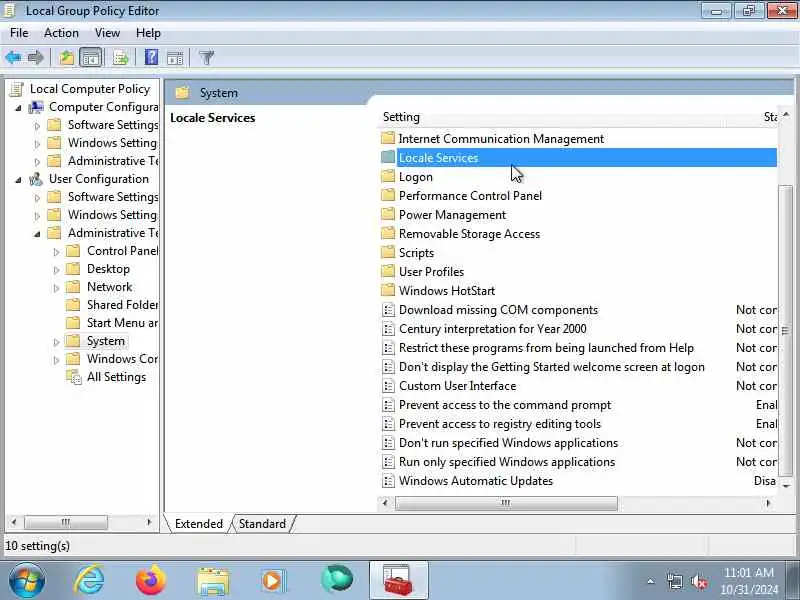Screen dimensions: 800x600
Task: Click the settings list vertical scrollbar thumb
Action: [x=786, y=331]
